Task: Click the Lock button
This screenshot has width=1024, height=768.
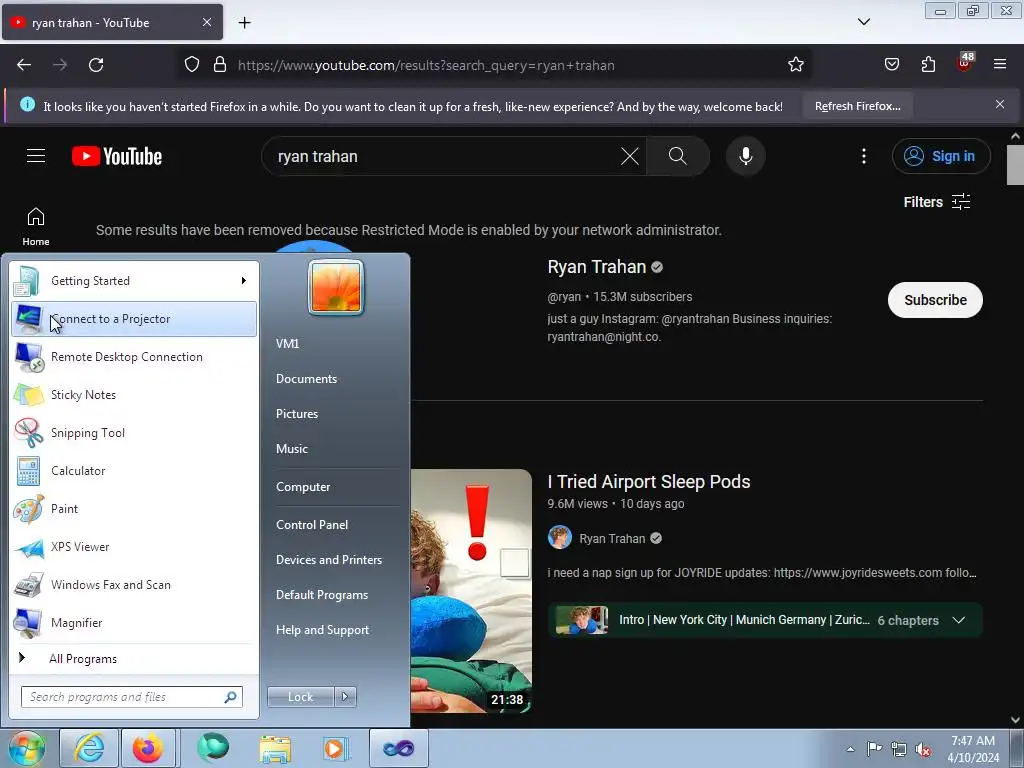Action: 300,697
